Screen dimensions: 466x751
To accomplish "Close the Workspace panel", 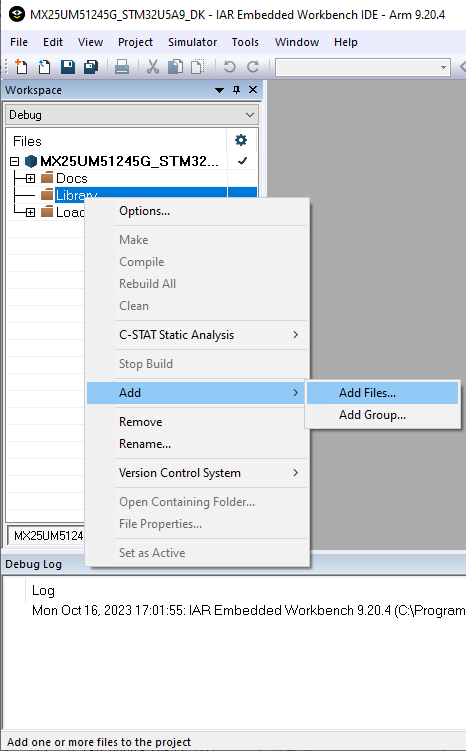I will (x=253, y=90).
